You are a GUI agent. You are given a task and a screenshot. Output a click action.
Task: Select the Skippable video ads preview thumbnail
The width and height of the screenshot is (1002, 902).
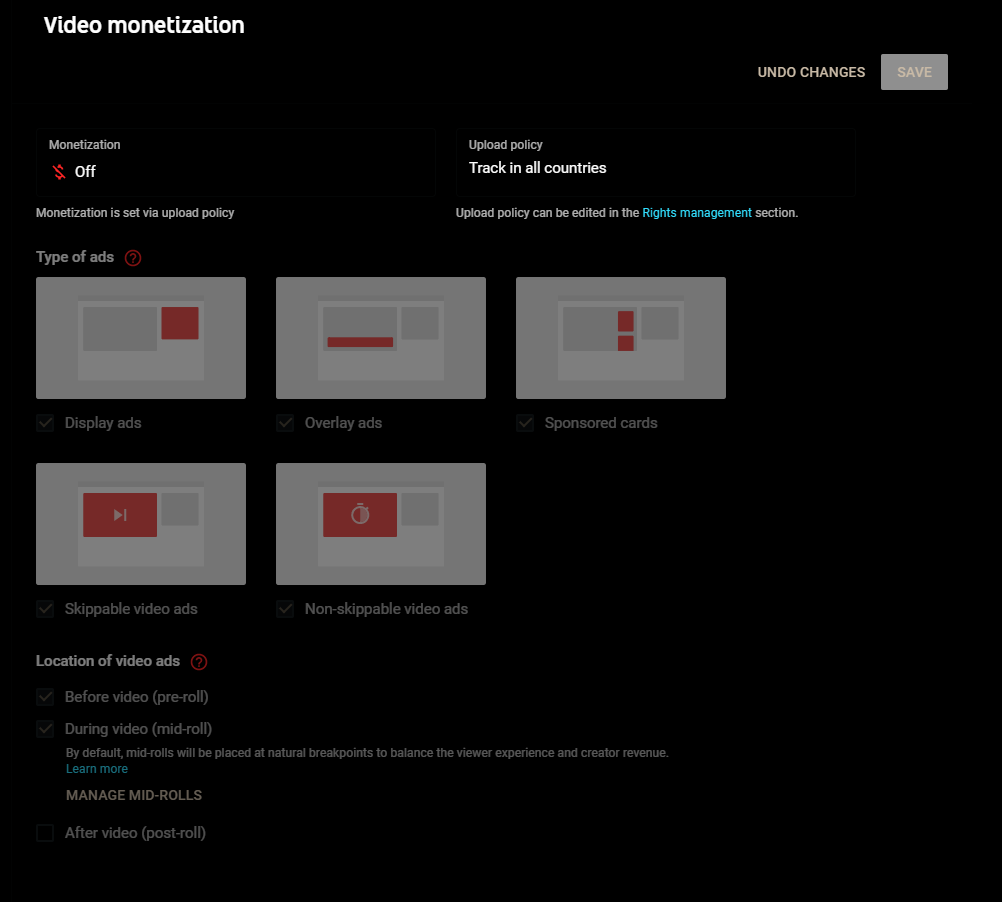coord(141,524)
